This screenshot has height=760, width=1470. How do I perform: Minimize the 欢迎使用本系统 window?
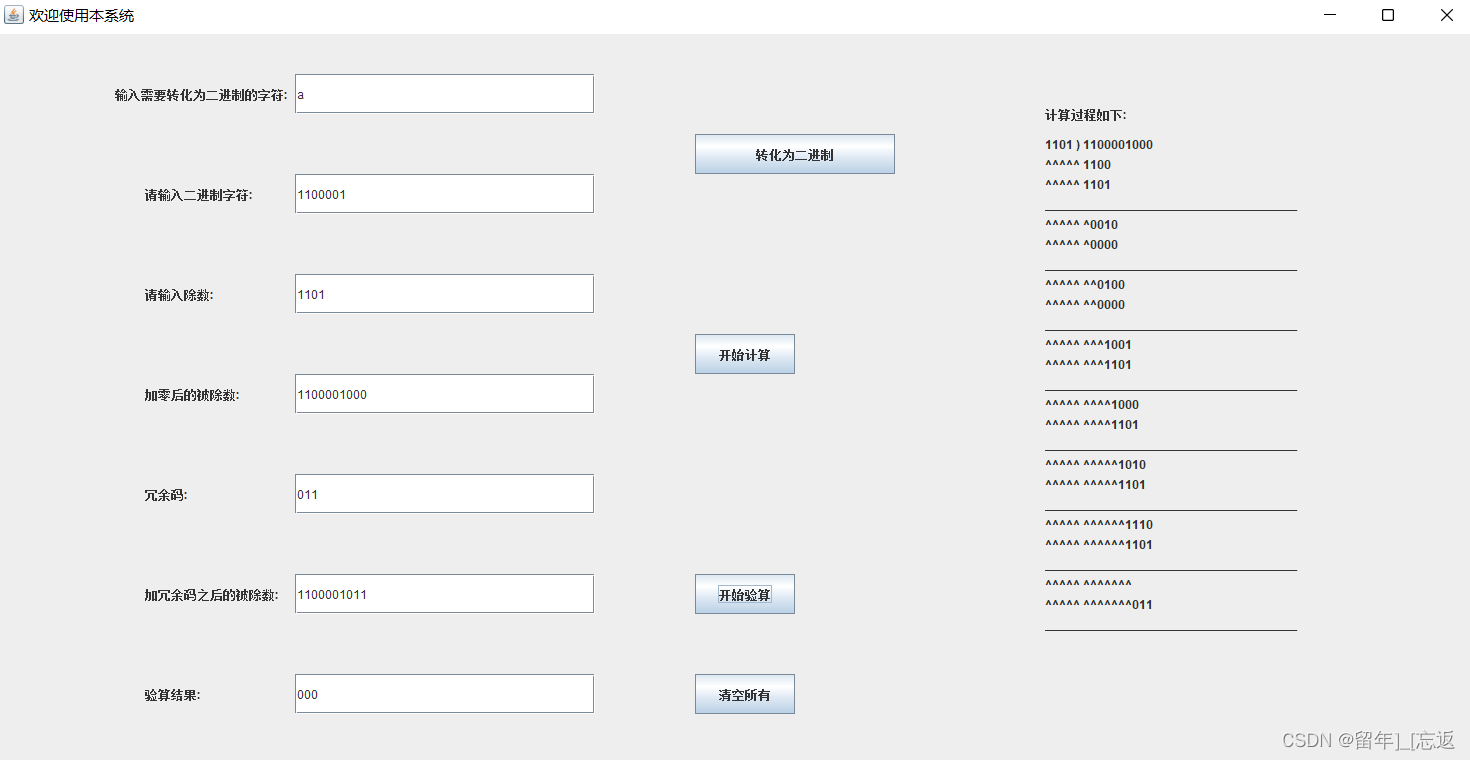[x=1330, y=15]
